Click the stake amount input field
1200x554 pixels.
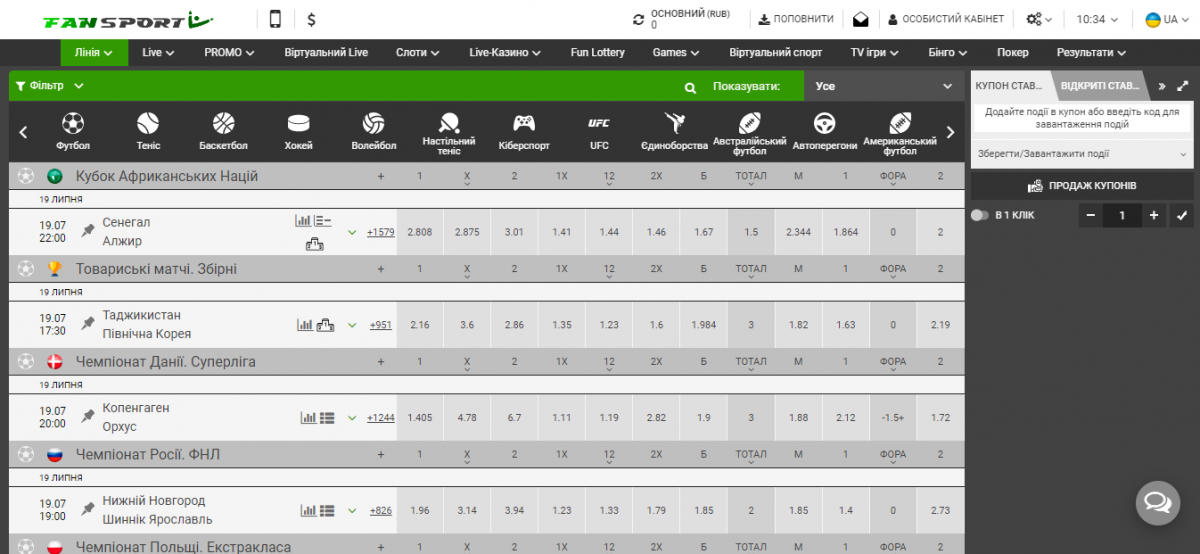click(1122, 215)
